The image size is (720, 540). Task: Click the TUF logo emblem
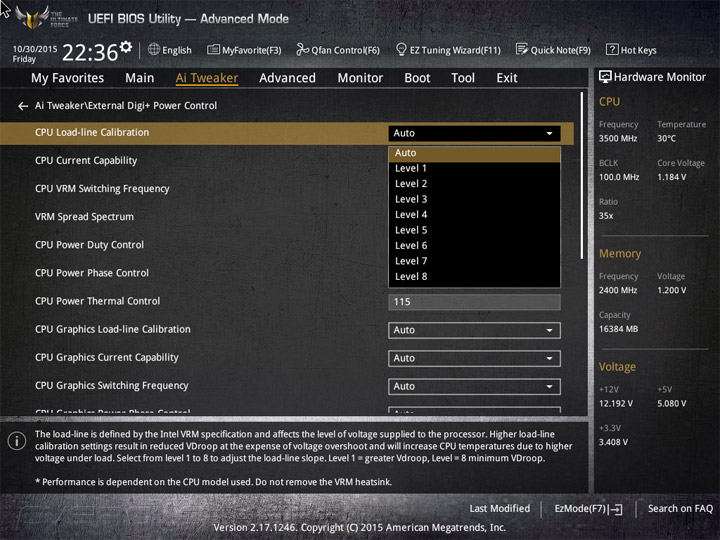(x=32, y=18)
